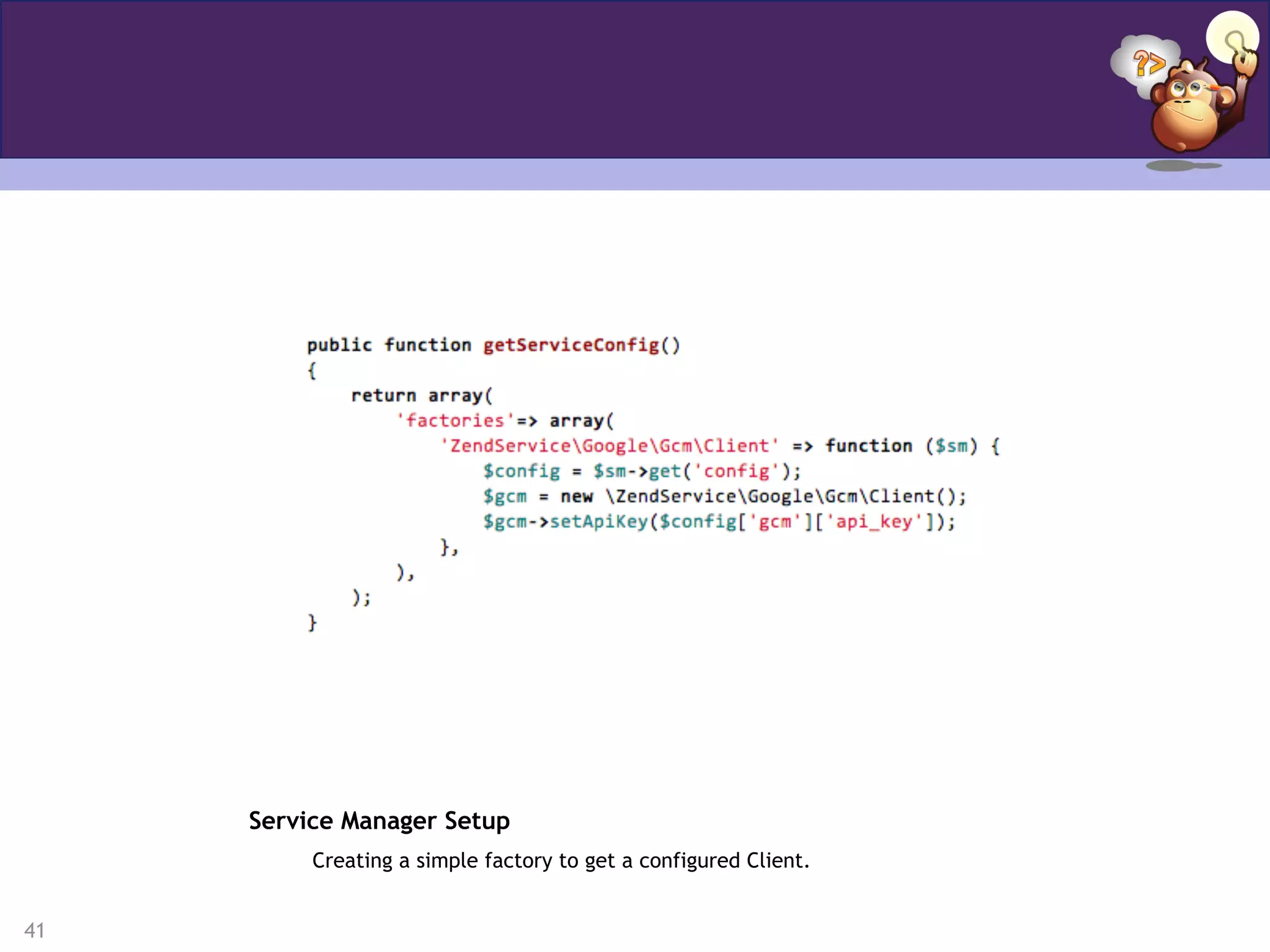The image size is (1270, 952).
Task: Click the "new \ZendService\Google\Gcm\Client()" line
Action: point(724,496)
